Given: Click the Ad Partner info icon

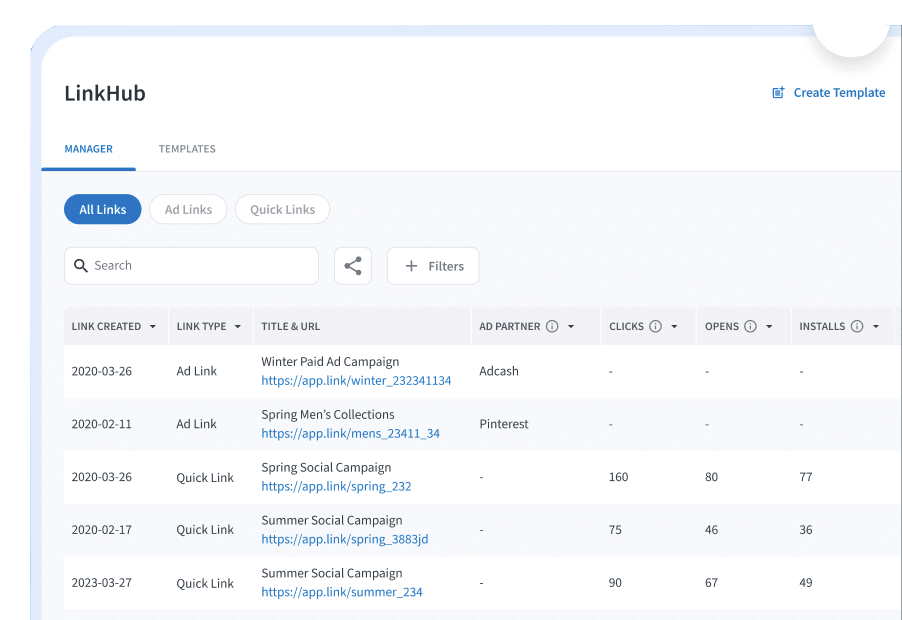Looking at the screenshot, I should tap(552, 327).
